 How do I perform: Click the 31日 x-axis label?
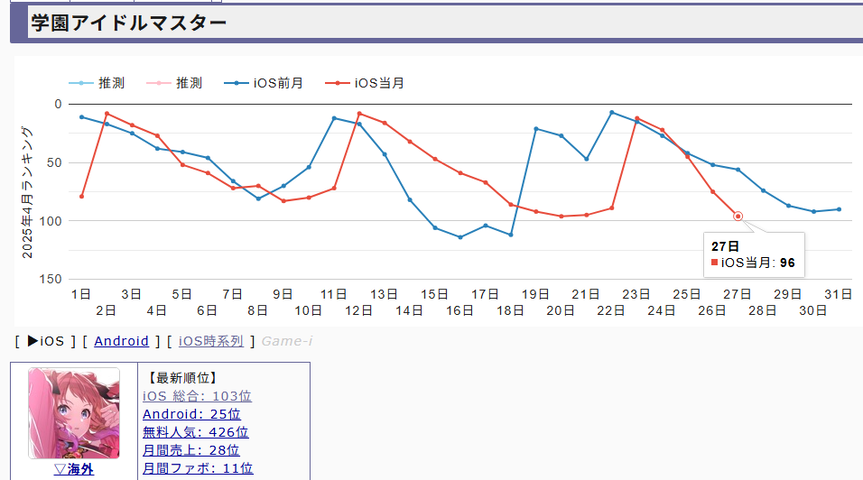(838, 294)
